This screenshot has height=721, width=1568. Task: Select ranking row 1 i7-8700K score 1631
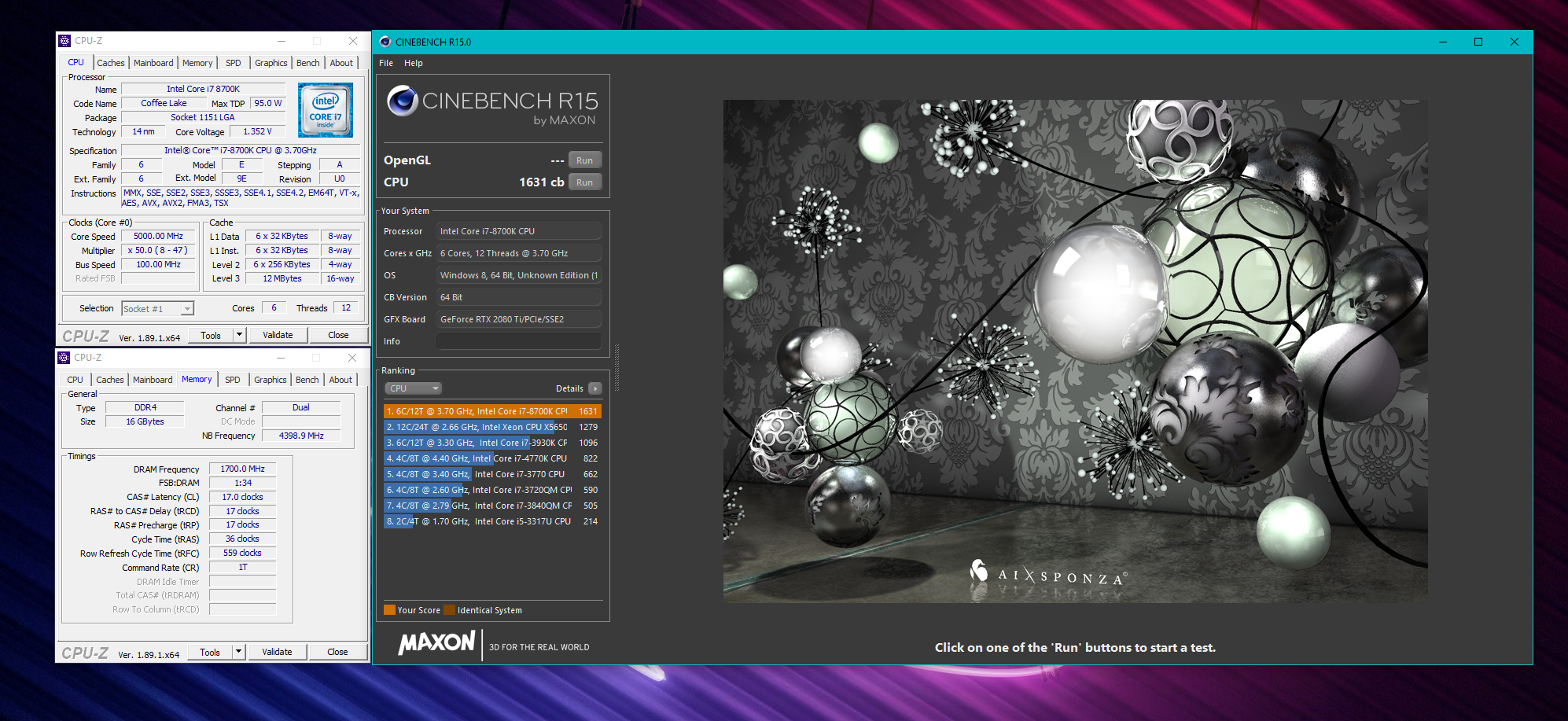493,411
